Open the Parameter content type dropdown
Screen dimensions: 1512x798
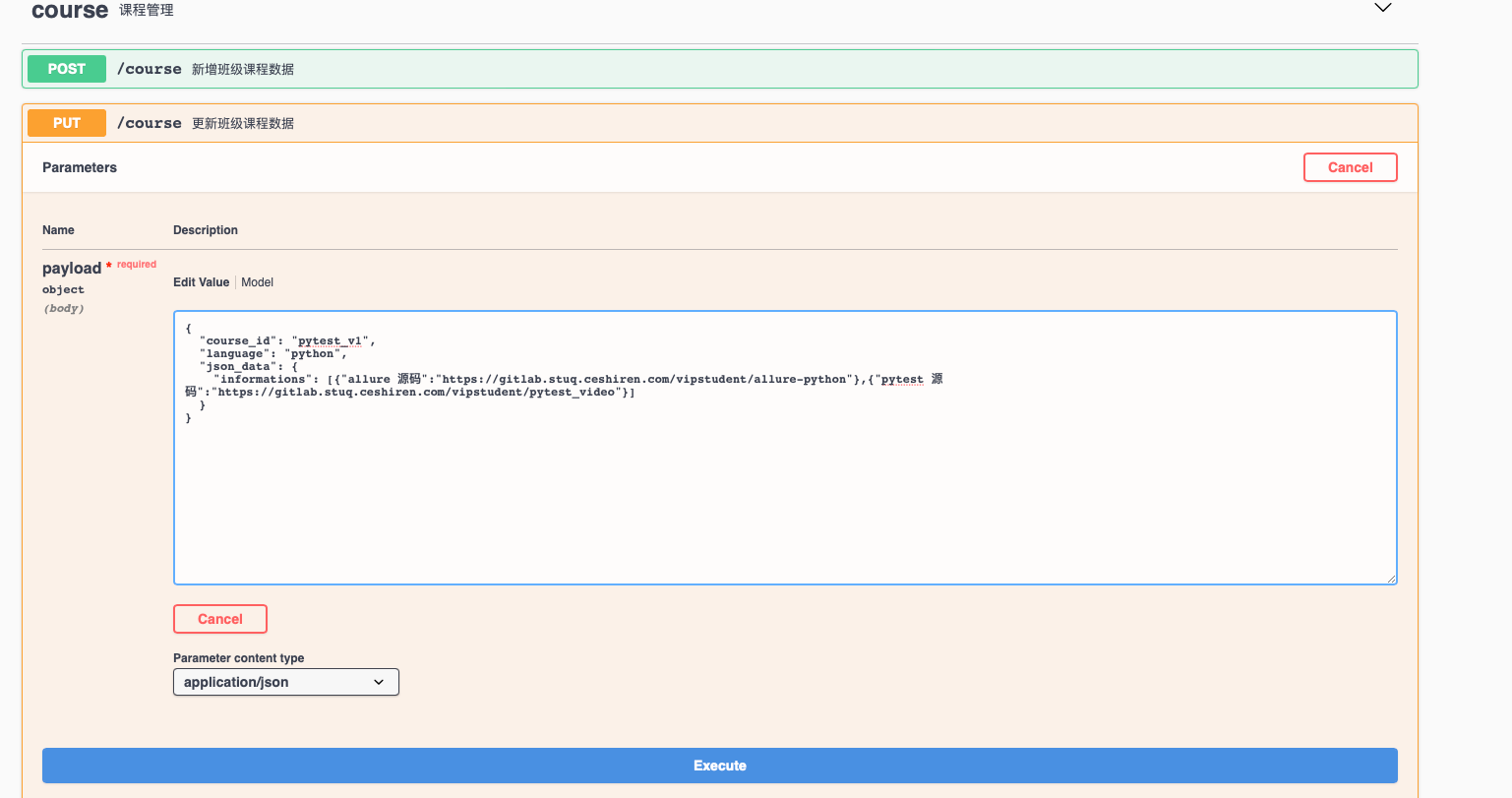coord(285,682)
